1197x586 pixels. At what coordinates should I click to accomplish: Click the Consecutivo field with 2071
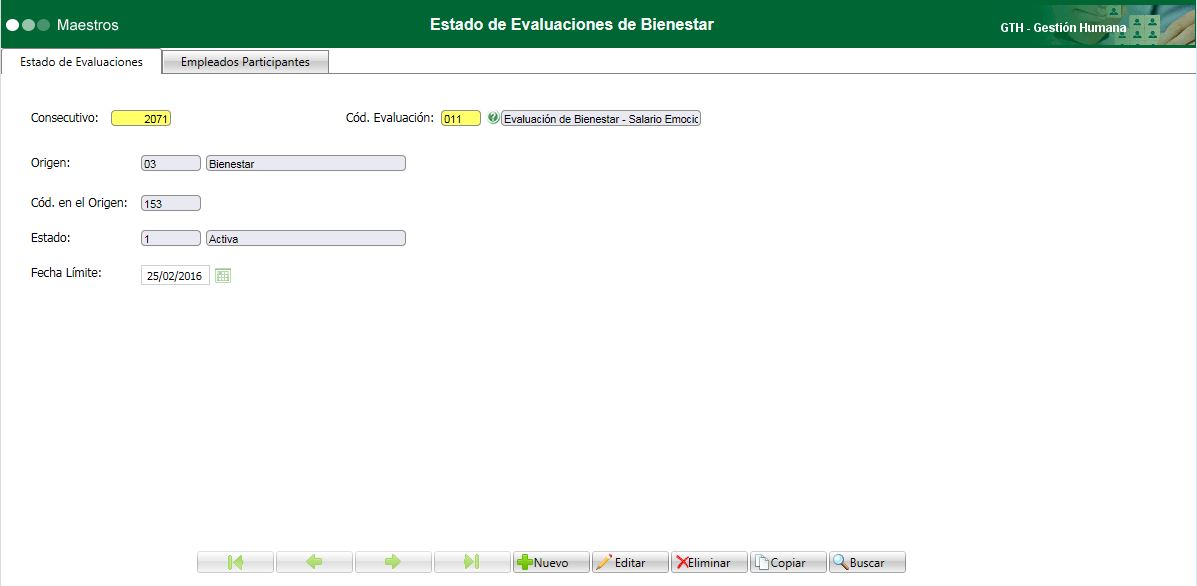tap(141, 118)
